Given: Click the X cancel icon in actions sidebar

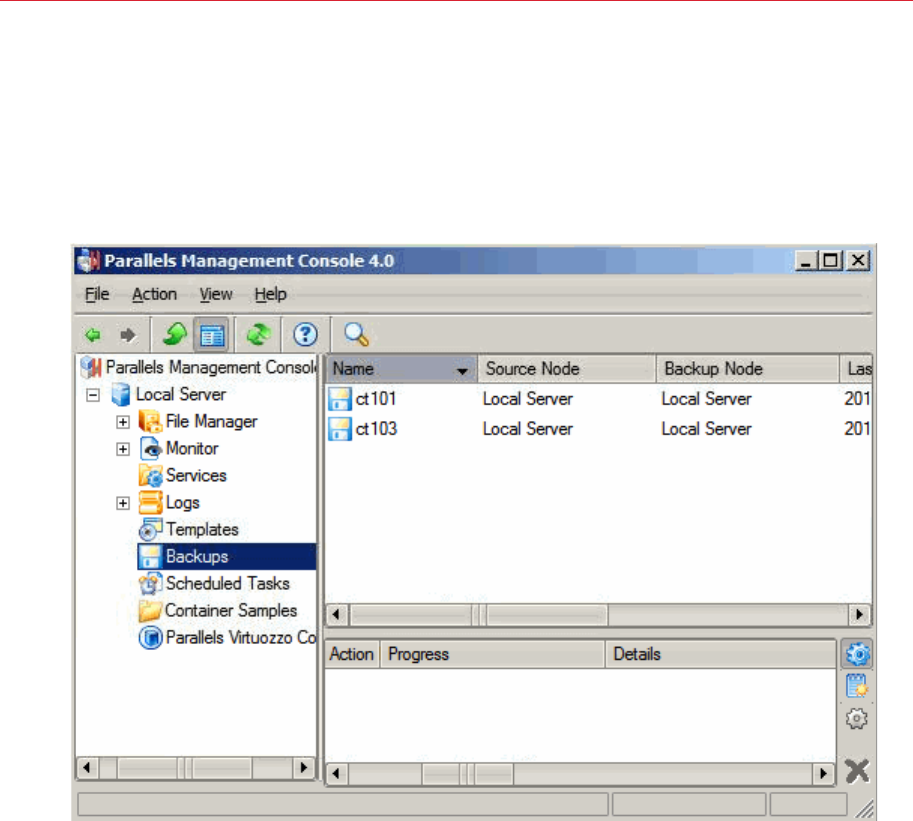Looking at the screenshot, I should click(857, 771).
